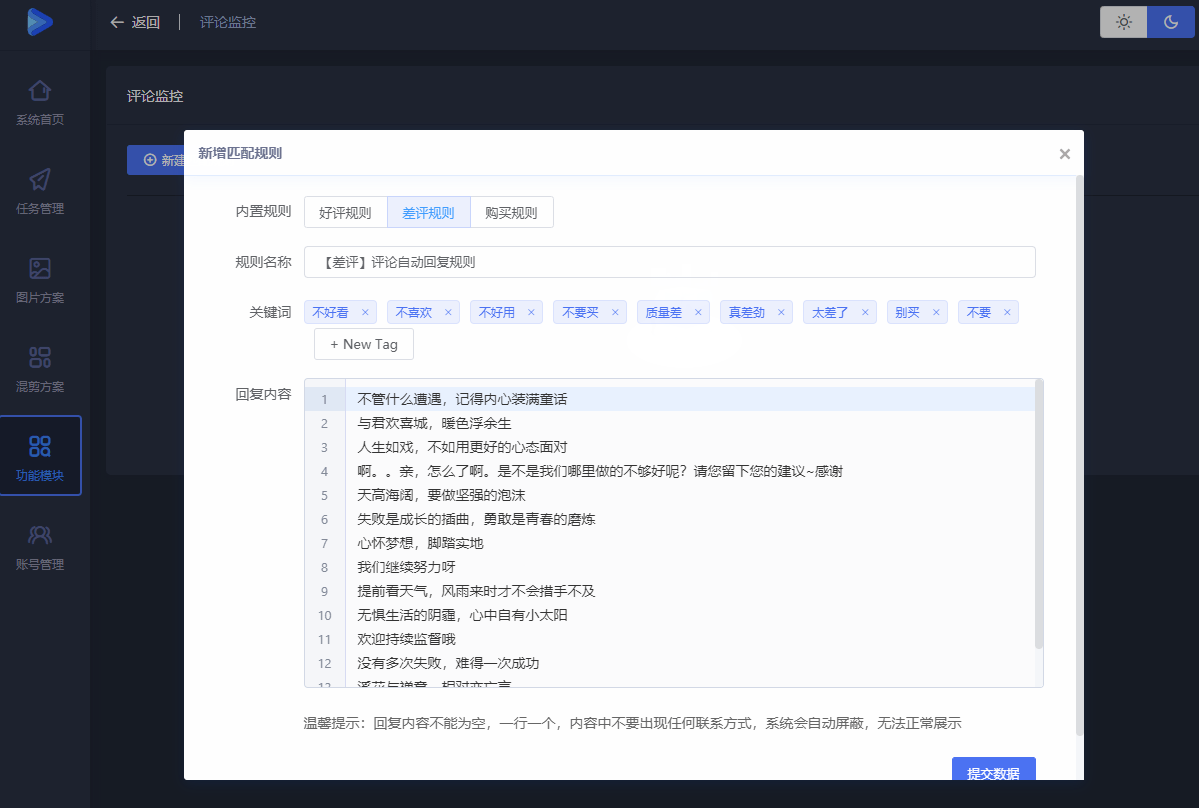Remove the 不要 keyword tag

(x=1007, y=312)
